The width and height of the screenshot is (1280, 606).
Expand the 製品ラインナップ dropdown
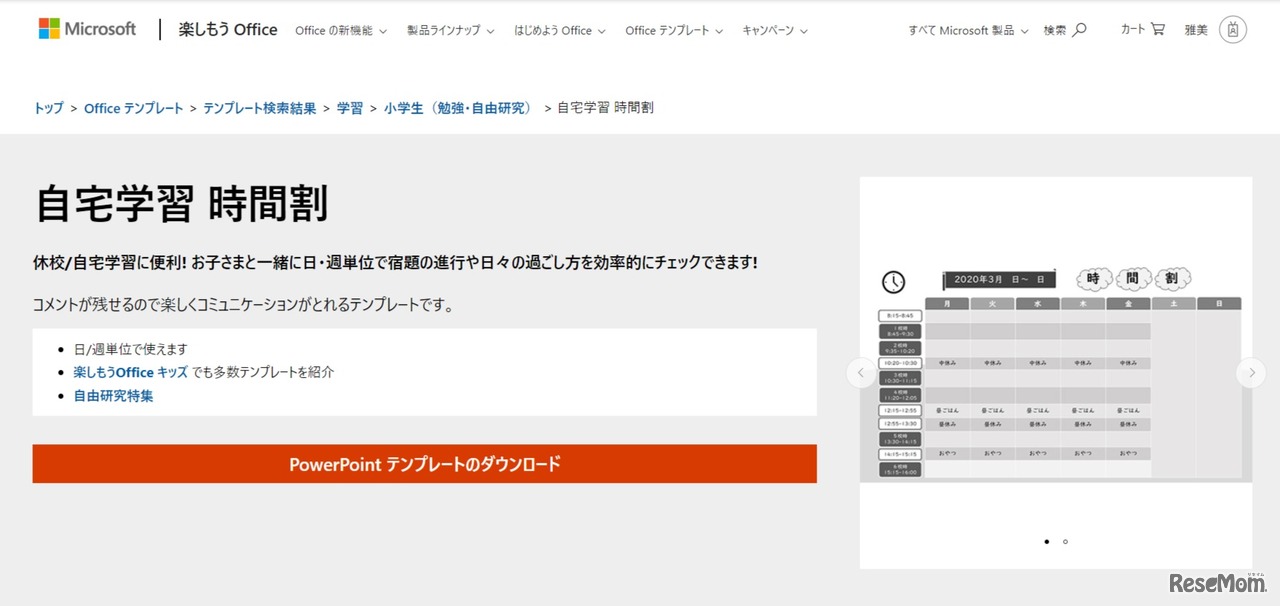pos(451,31)
